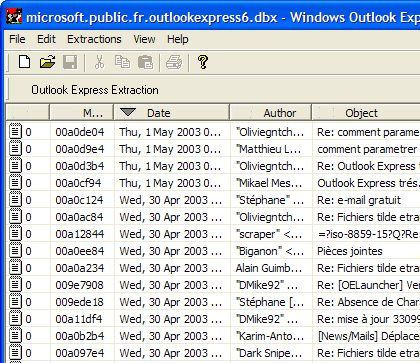Click author "Matthieu L..."
Screen dimensions: 420x363
tap(269, 149)
